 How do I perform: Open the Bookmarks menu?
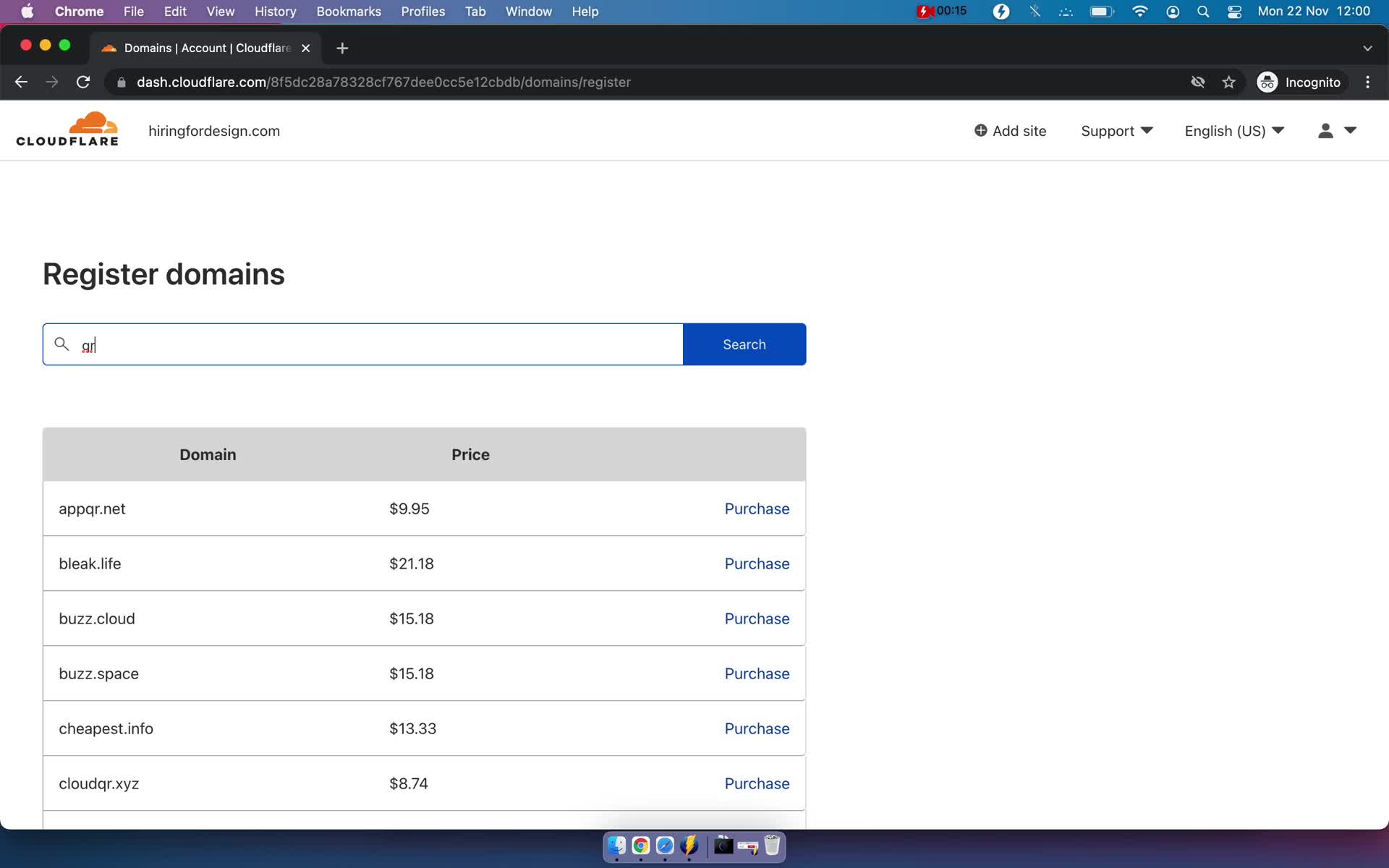pos(349,11)
